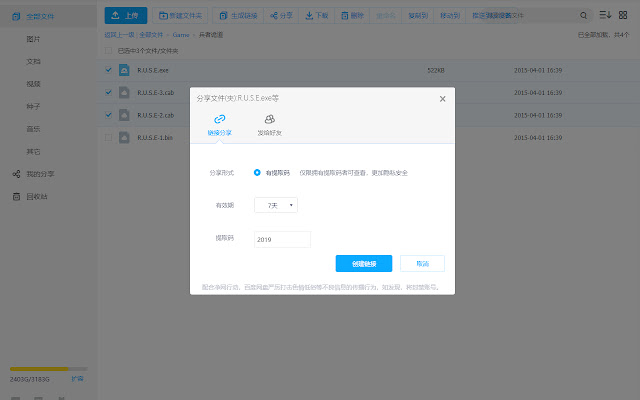Open the 有效期 7天 dropdown
Viewport: 640px width, 400px height.
pos(276,205)
